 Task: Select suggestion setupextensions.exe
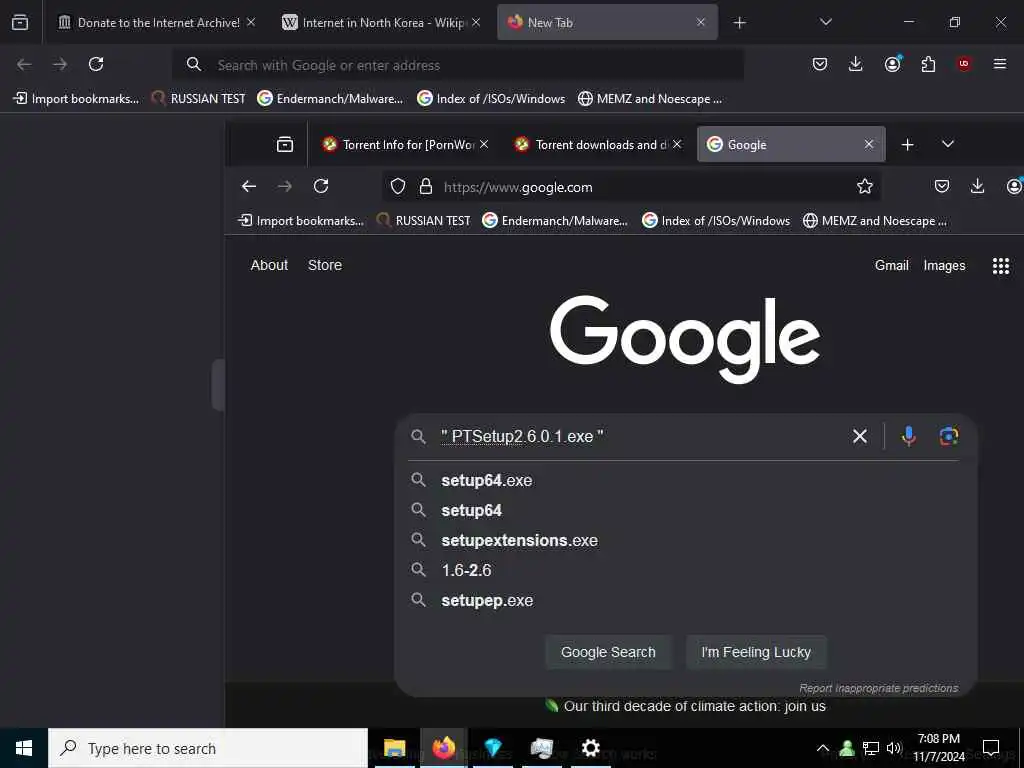[685, 540]
